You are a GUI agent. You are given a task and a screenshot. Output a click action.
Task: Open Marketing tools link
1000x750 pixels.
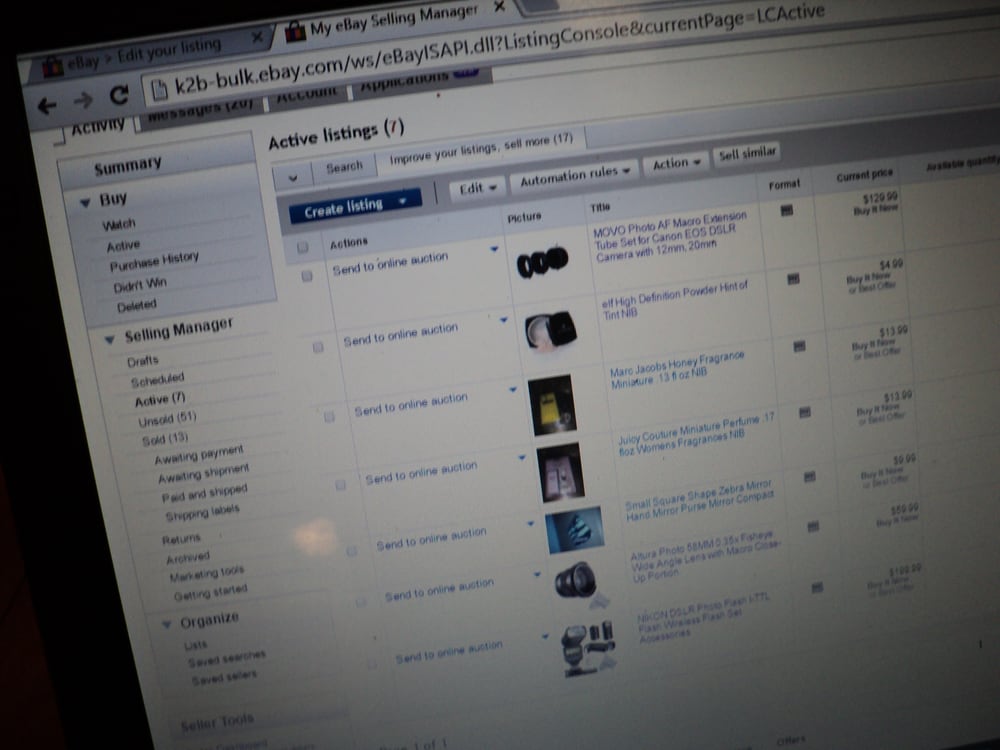(x=207, y=573)
